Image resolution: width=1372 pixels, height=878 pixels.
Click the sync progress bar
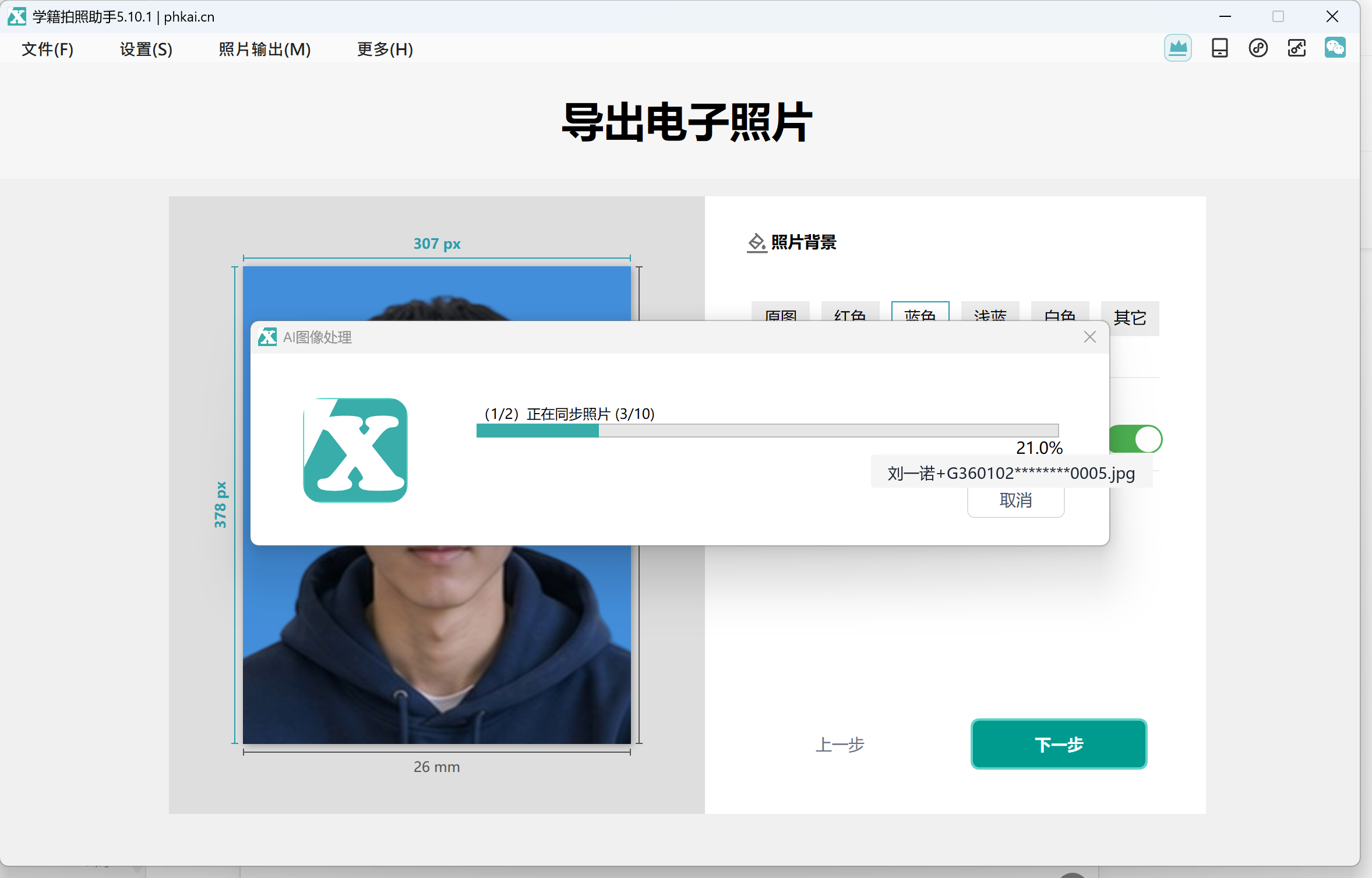tap(767, 431)
